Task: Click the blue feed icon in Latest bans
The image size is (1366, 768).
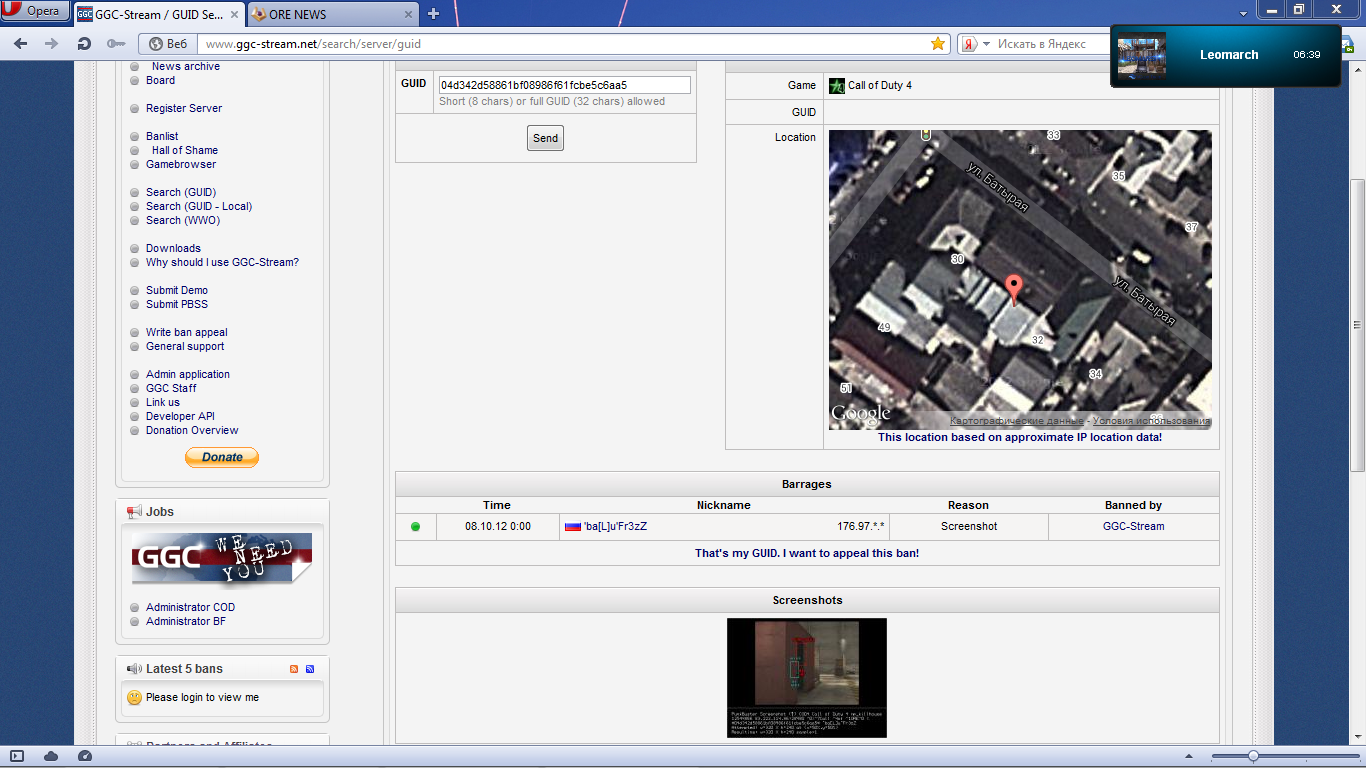Action: pos(310,669)
